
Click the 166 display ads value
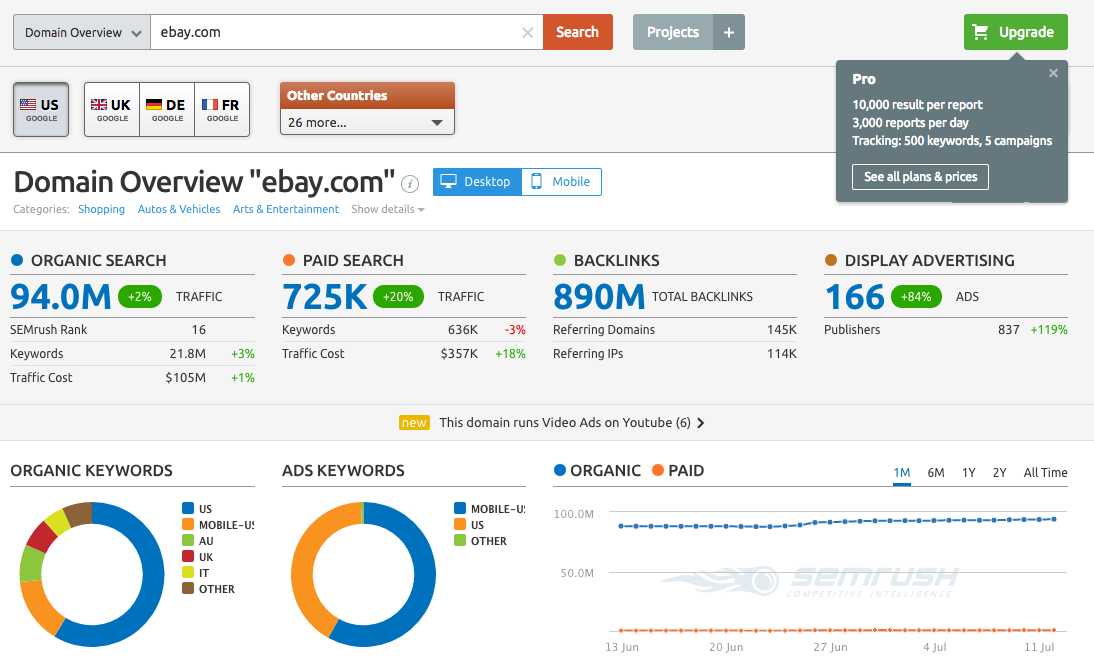(x=855, y=297)
